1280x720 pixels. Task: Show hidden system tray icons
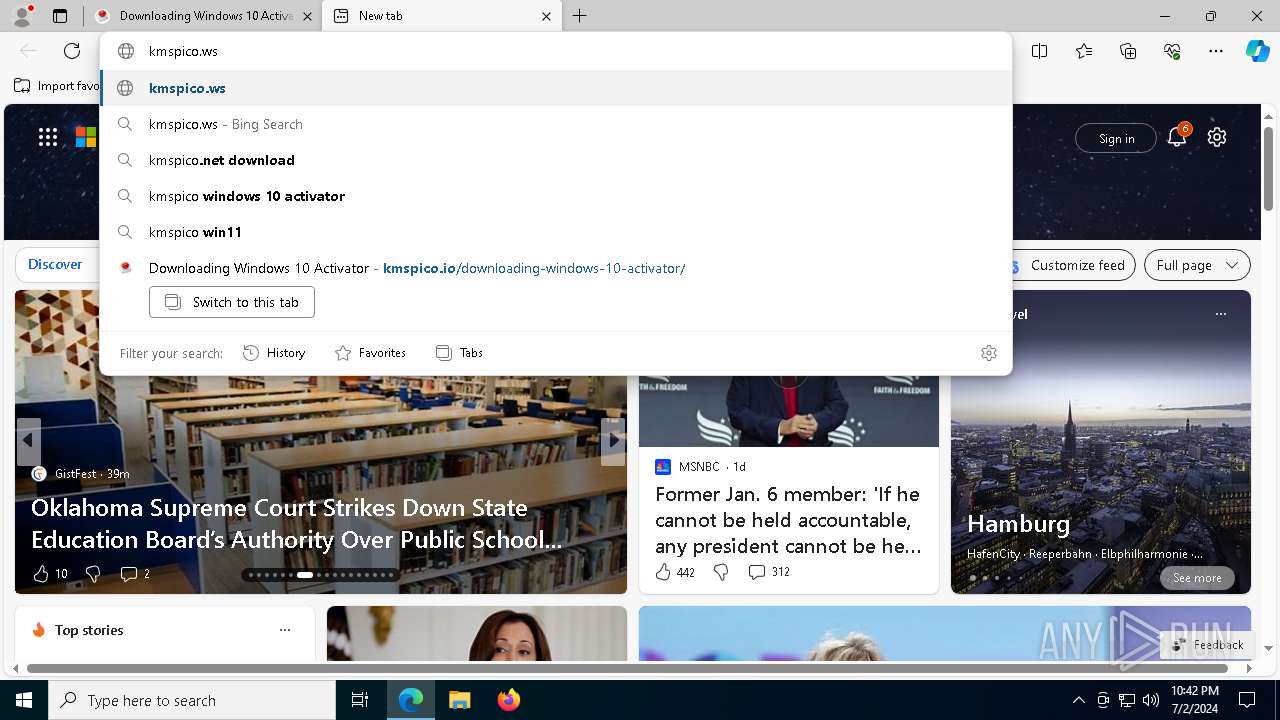pos(1078,700)
